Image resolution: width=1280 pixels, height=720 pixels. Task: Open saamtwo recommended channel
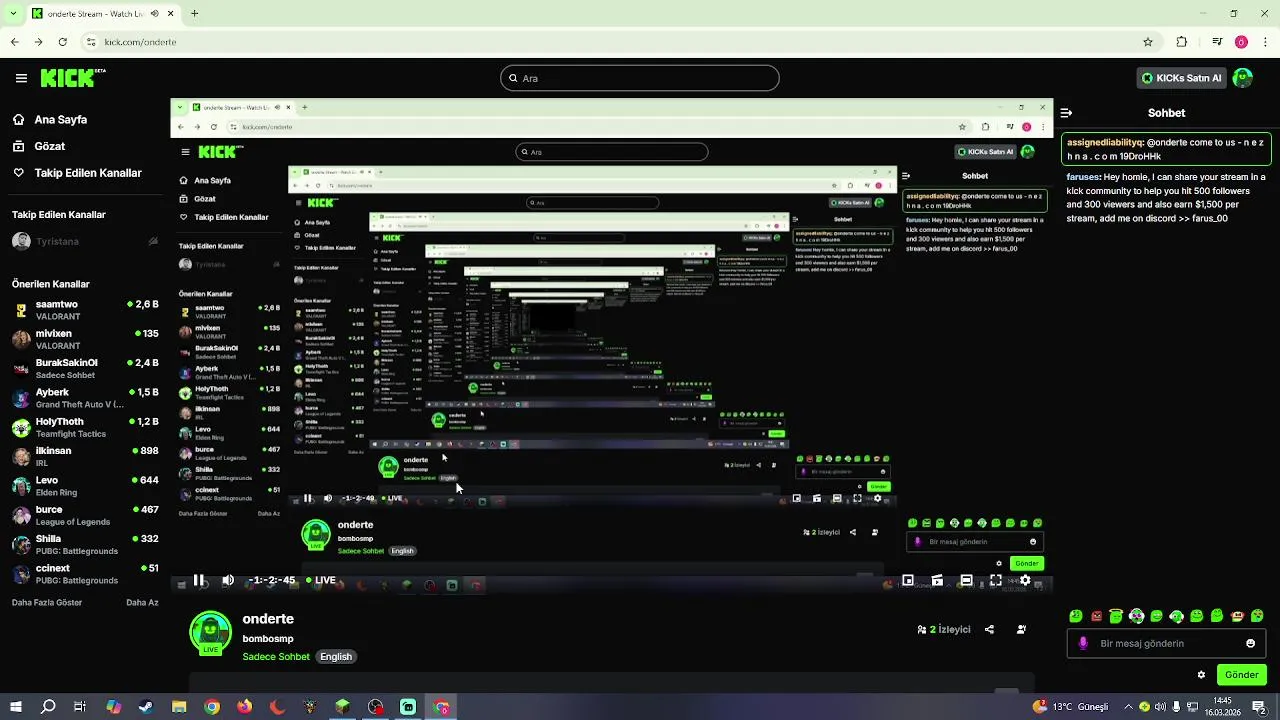click(x=85, y=310)
